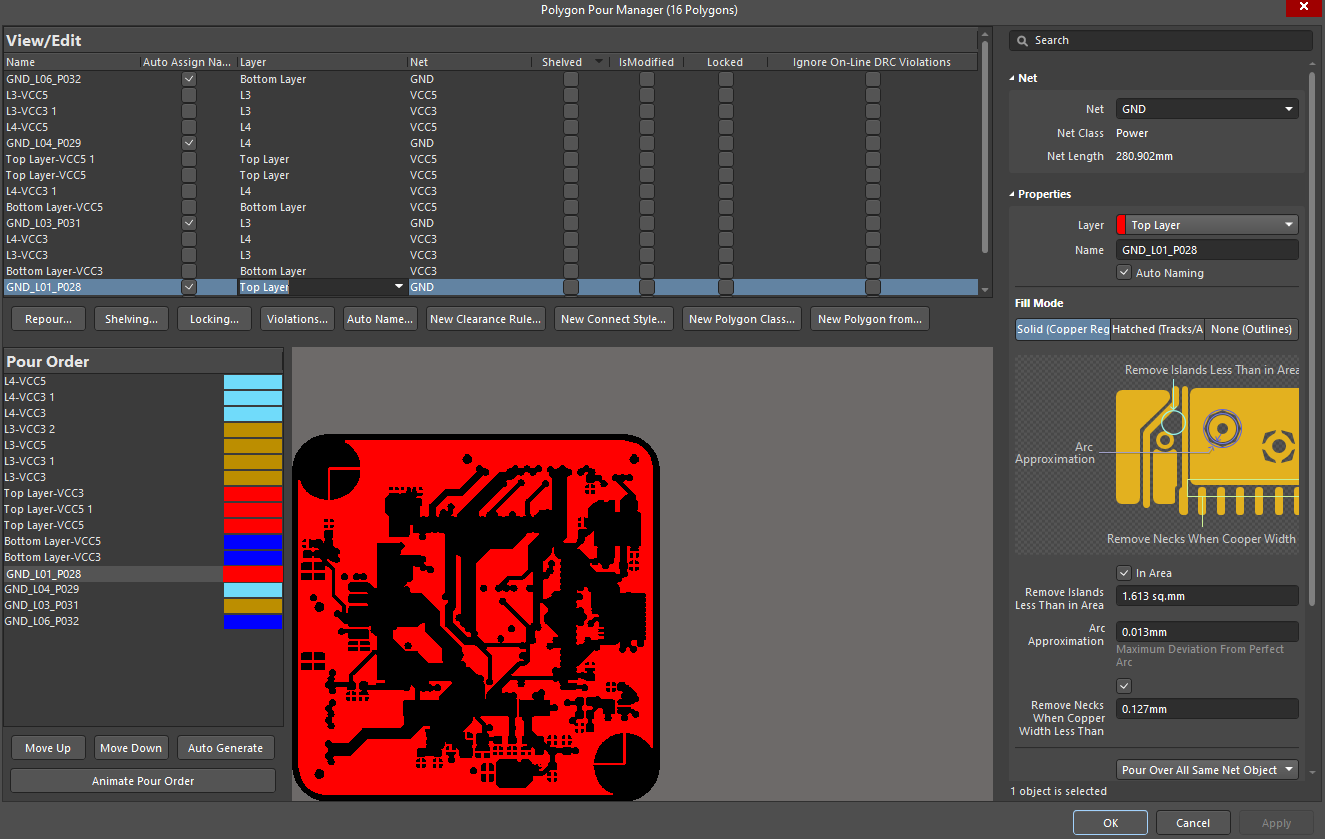The height and width of the screenshot is (839, 1325).
Task: Disable the Auto Naming checkbox
Action: coord(1123,272)
